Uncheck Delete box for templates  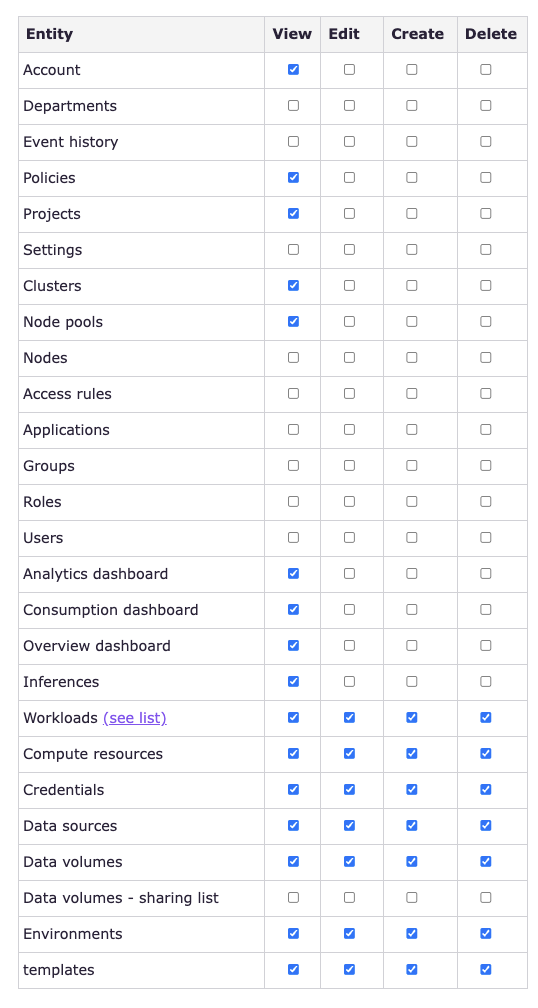(x=485, y=969)
